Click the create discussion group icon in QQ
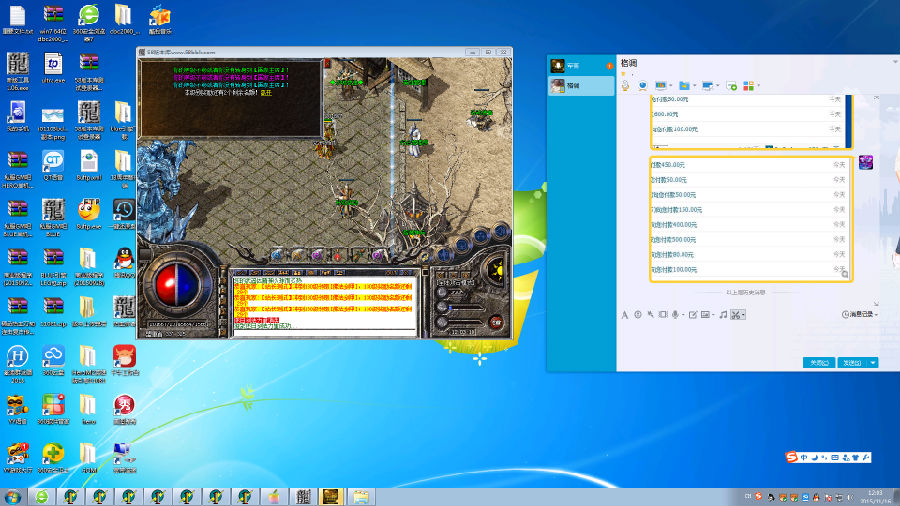The width and height of the screenshot is (900, 506). tap(731, 85)
